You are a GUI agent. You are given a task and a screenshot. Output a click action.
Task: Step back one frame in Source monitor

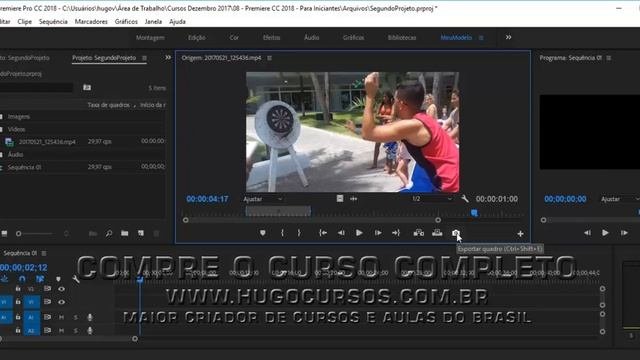click(x=341, y=233)
